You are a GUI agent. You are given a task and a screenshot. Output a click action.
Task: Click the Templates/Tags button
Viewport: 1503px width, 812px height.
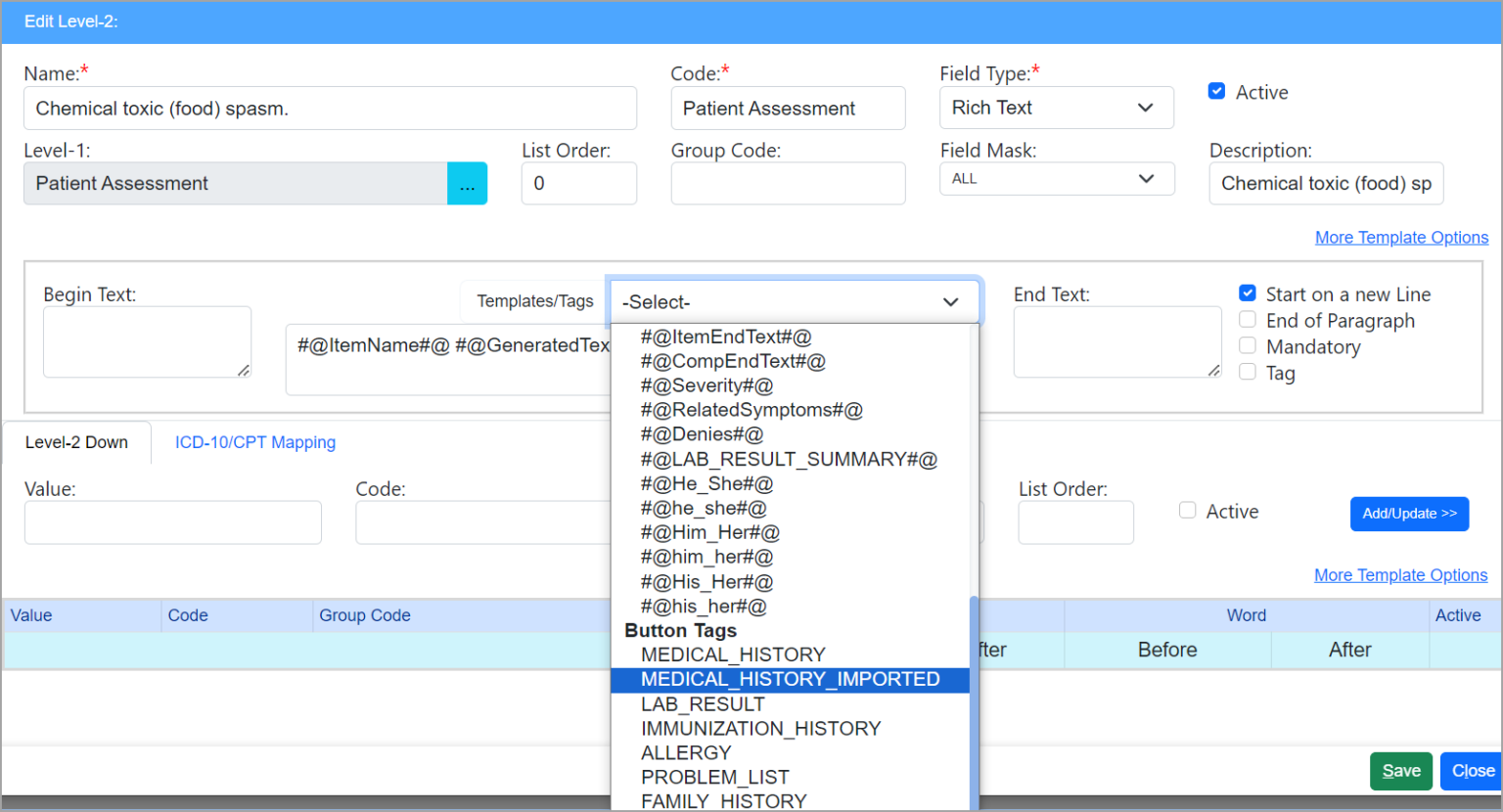click(531, 301)
